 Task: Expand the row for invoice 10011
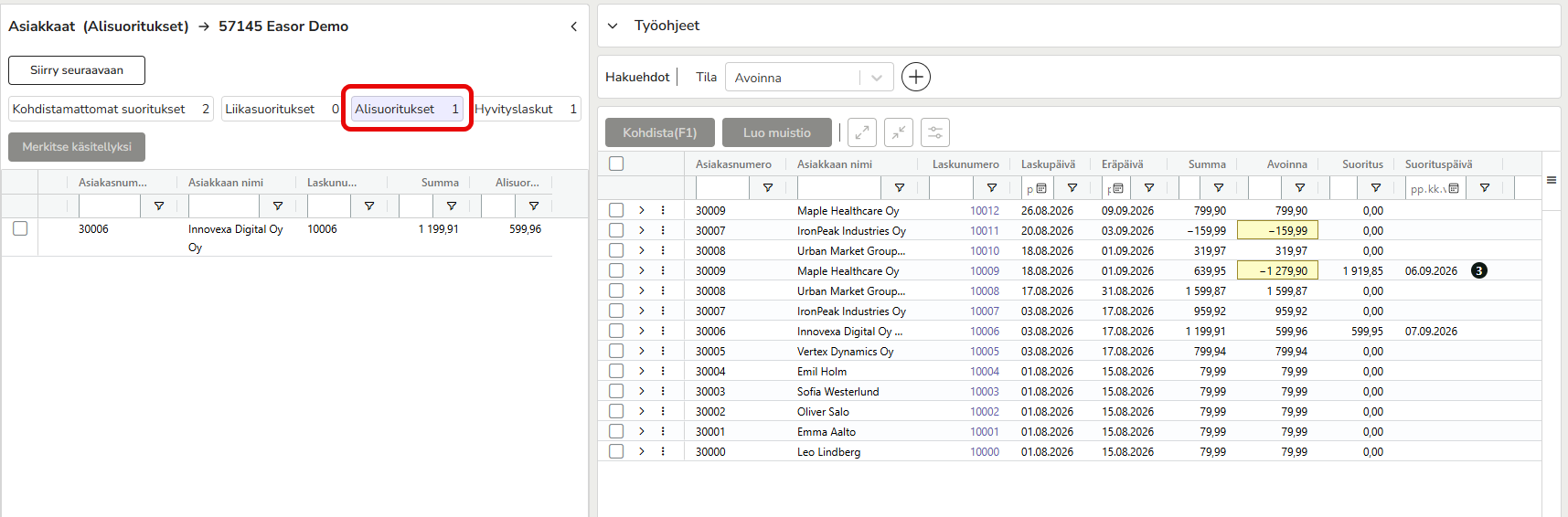[642, 230]
